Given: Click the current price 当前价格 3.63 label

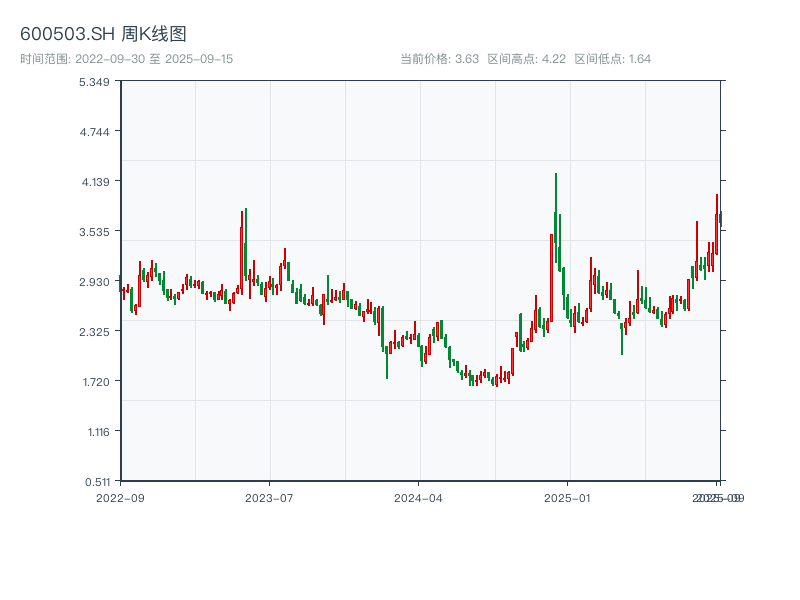Looking at the screenshot, I should pyautogui.click(x=439, y=59).
